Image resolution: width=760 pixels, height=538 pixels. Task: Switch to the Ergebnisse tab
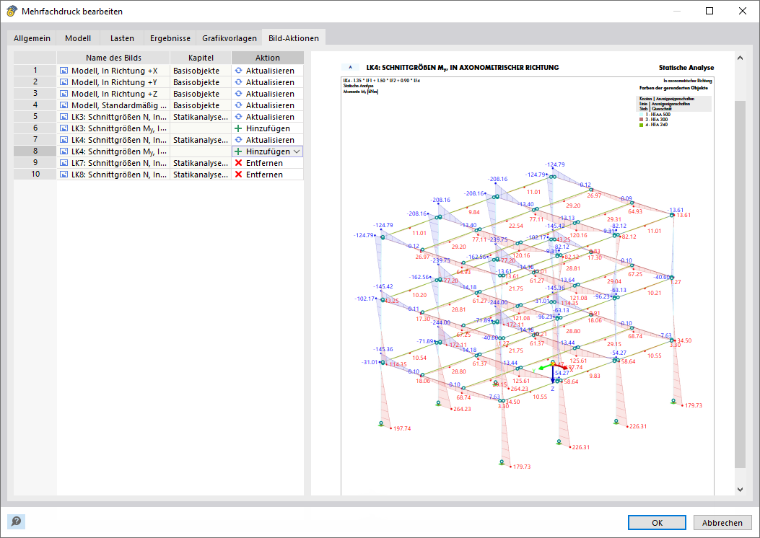170,38
